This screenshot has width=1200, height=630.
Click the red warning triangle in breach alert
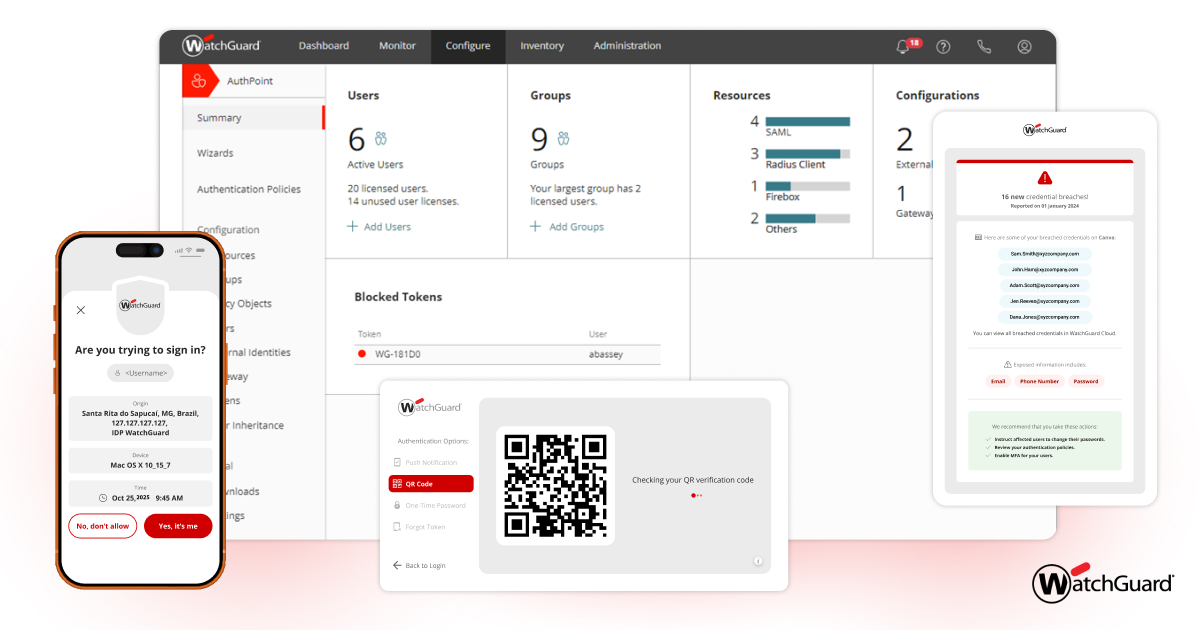pos(1045,178)
